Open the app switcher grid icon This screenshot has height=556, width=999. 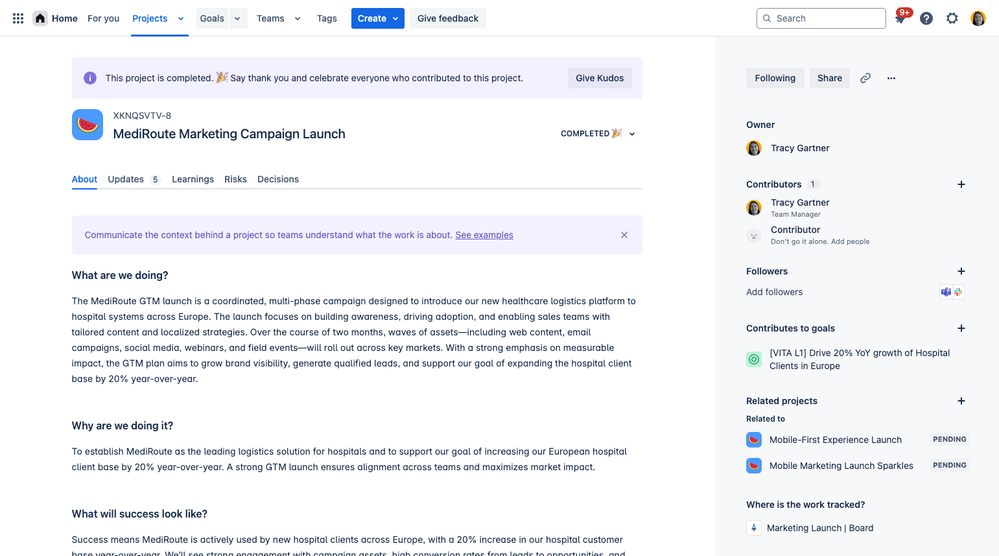click(x=18, y=18)
